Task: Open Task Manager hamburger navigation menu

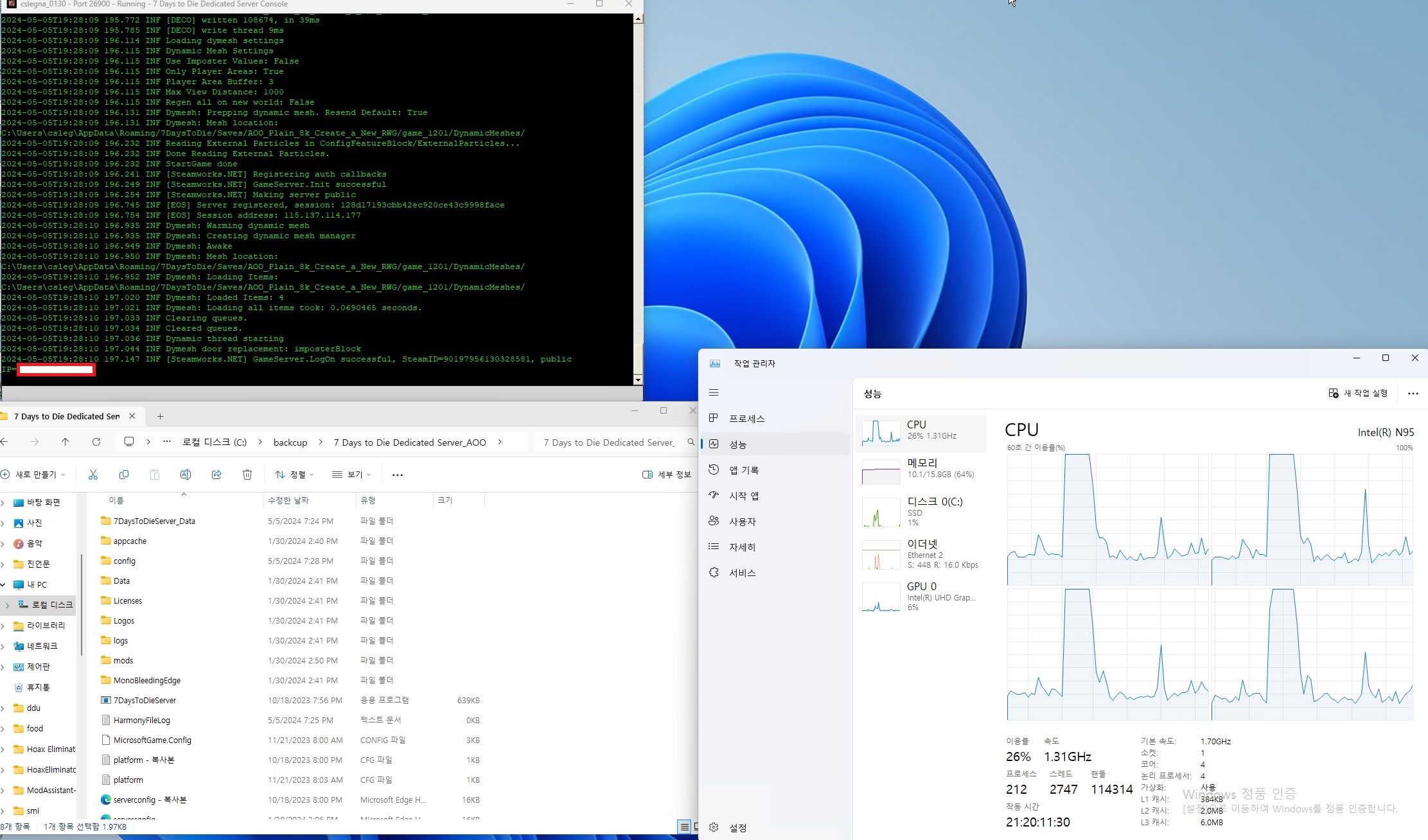Action: 714,392
